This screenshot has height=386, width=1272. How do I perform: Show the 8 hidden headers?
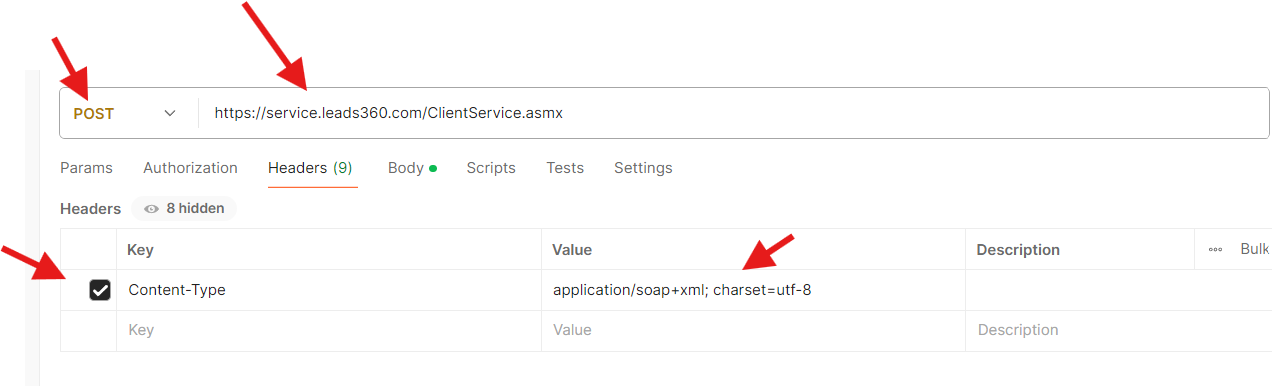(x=184, y=209)
